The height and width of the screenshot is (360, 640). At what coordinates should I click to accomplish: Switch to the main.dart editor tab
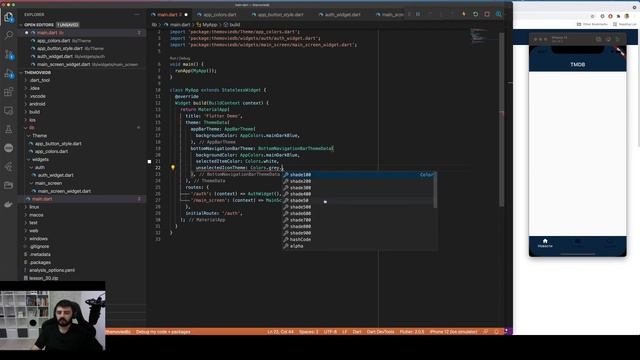point(169,15)
